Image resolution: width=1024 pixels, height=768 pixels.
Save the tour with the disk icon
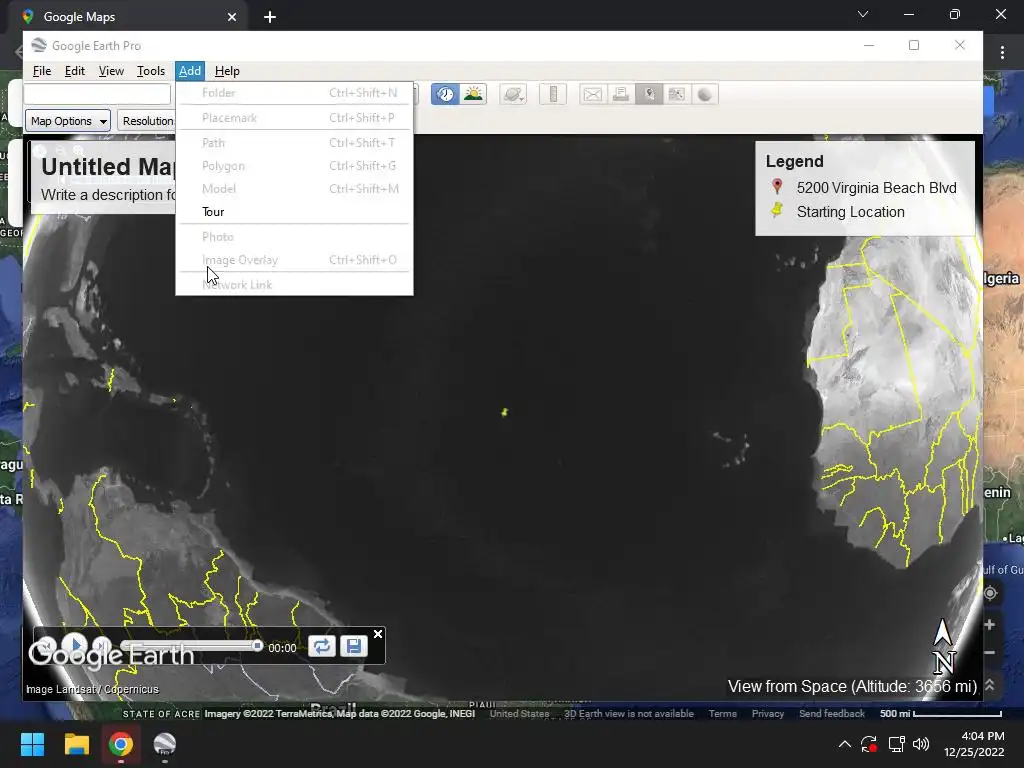(353, 647)
